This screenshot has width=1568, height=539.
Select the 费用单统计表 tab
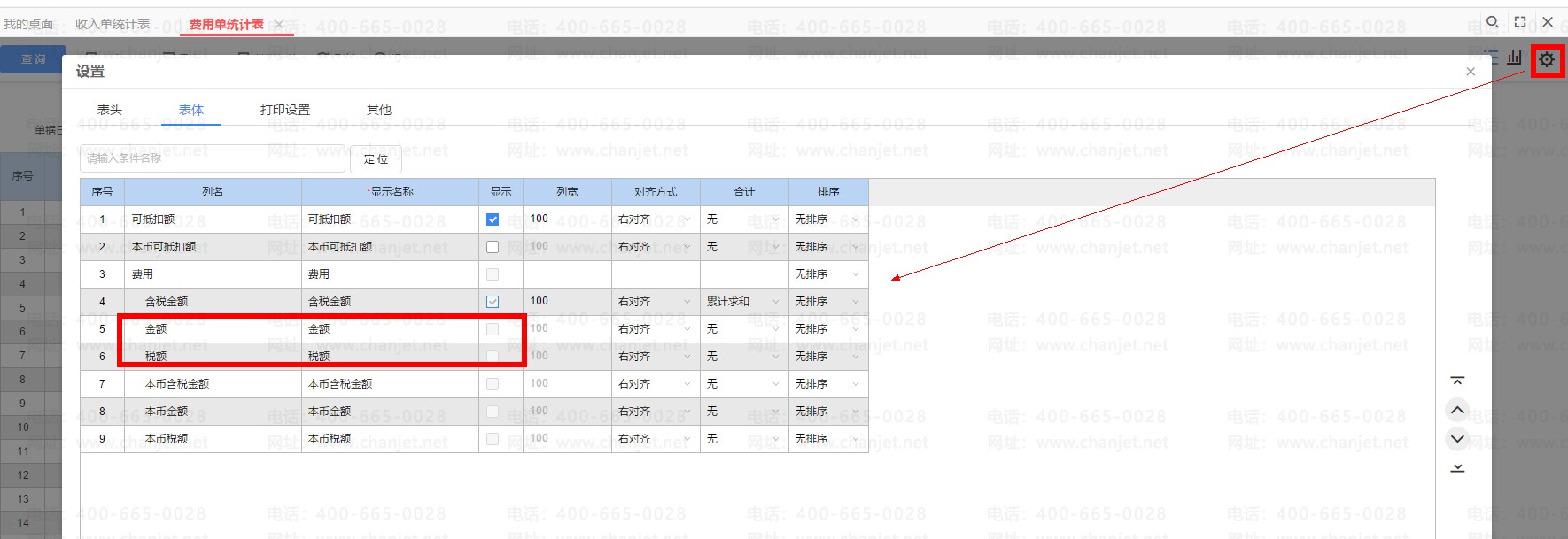226,24
